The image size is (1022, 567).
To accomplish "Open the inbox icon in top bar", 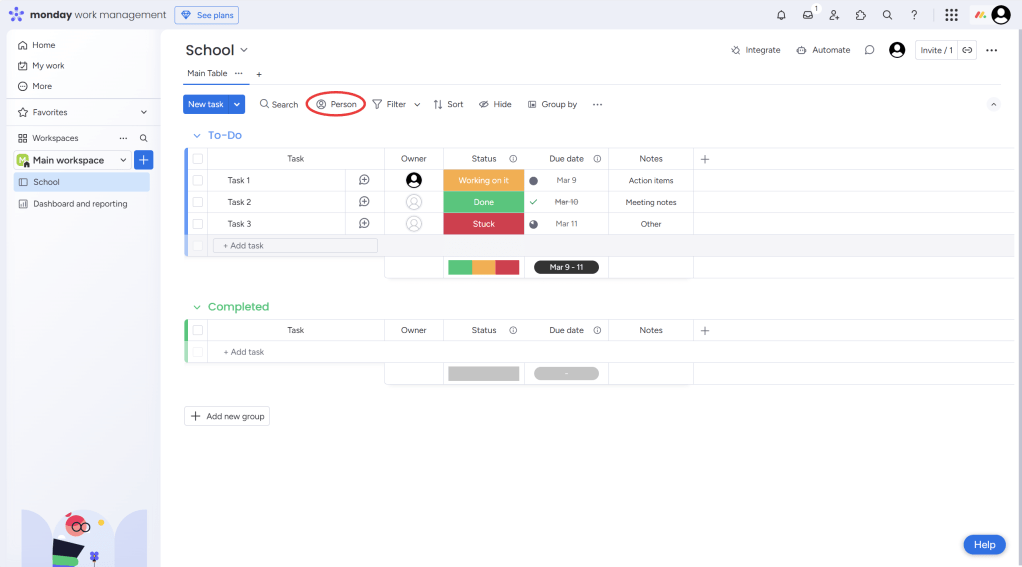I will (808, 15).
